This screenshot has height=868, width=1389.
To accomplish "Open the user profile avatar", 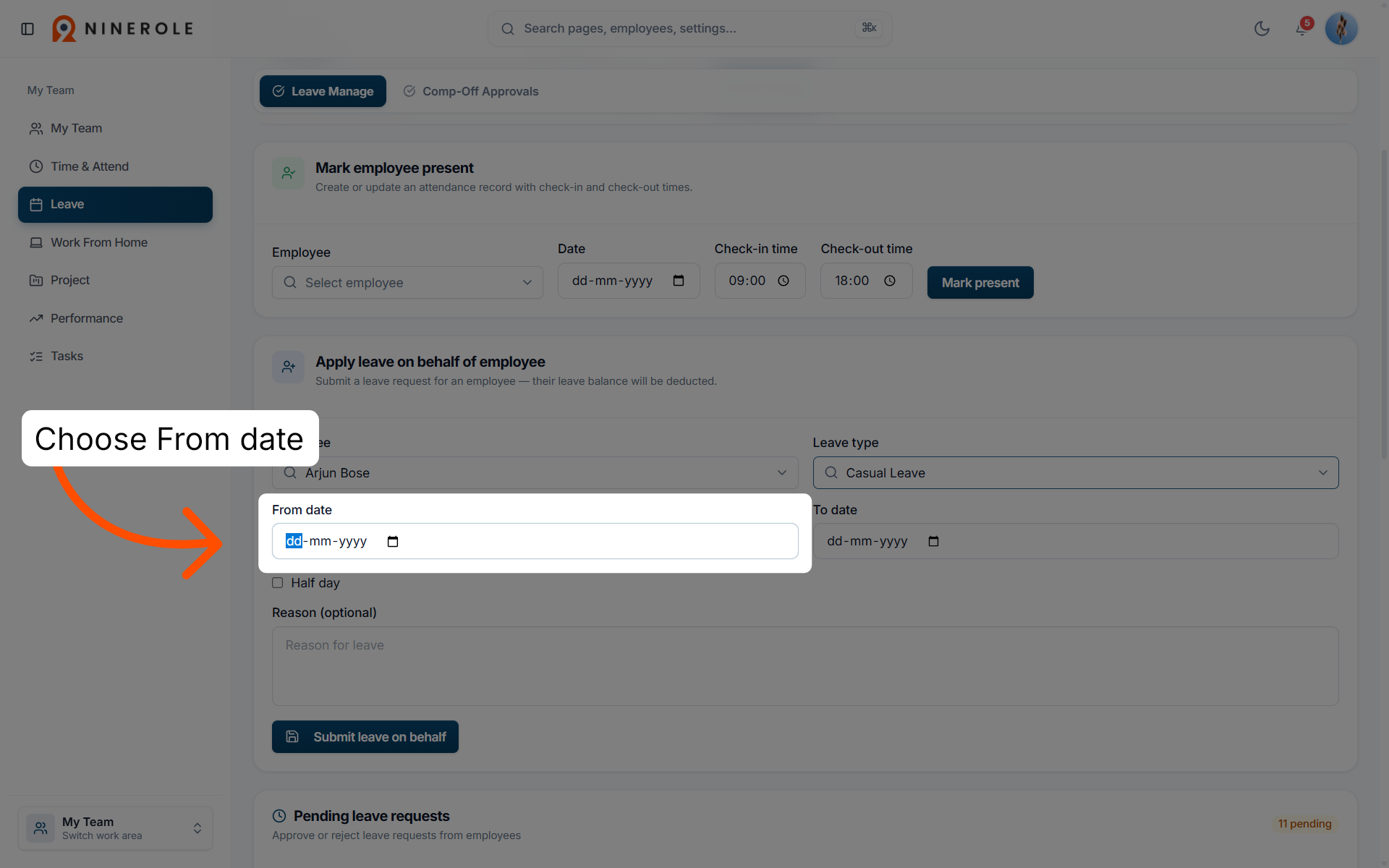I will pyautogui.click(x=1341, y=29).
